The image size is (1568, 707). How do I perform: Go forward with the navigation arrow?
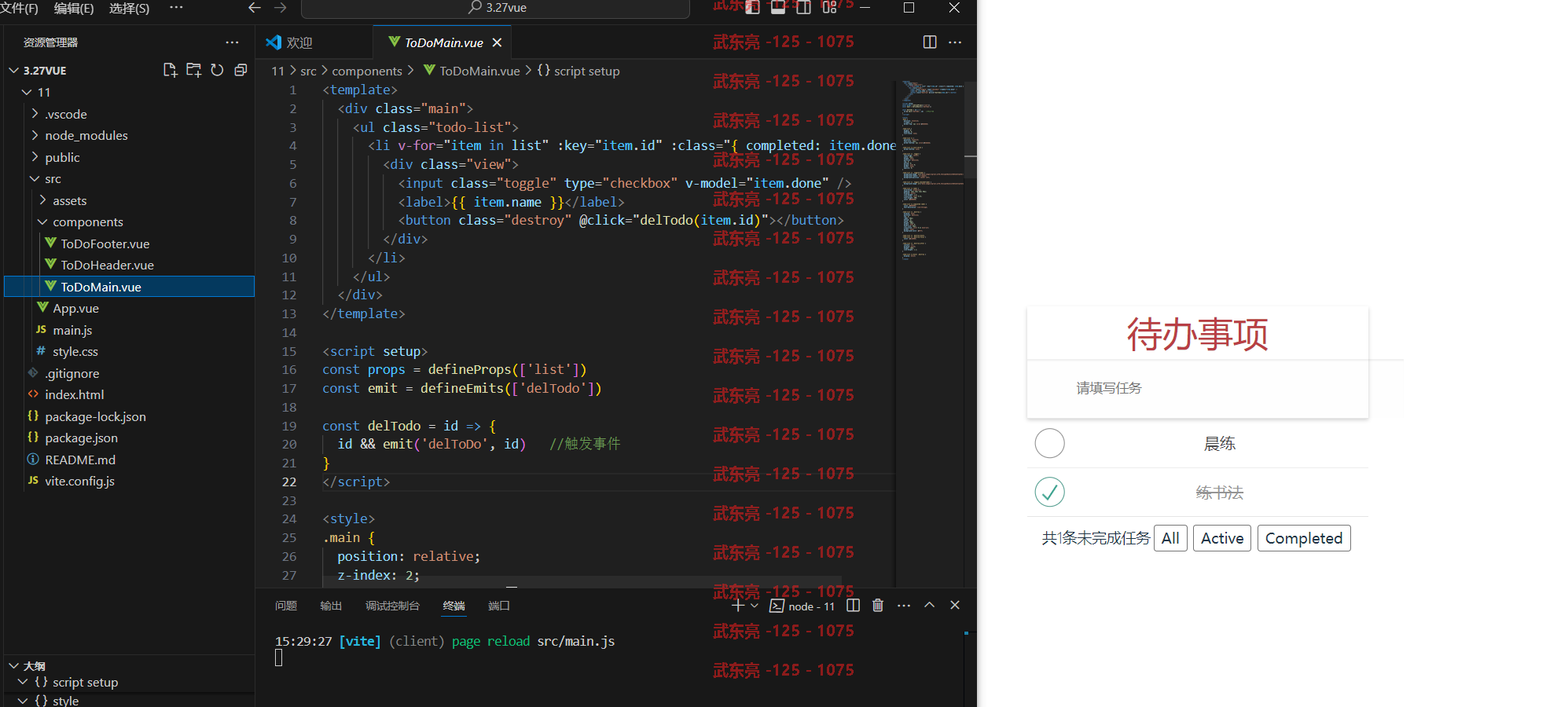281,8
